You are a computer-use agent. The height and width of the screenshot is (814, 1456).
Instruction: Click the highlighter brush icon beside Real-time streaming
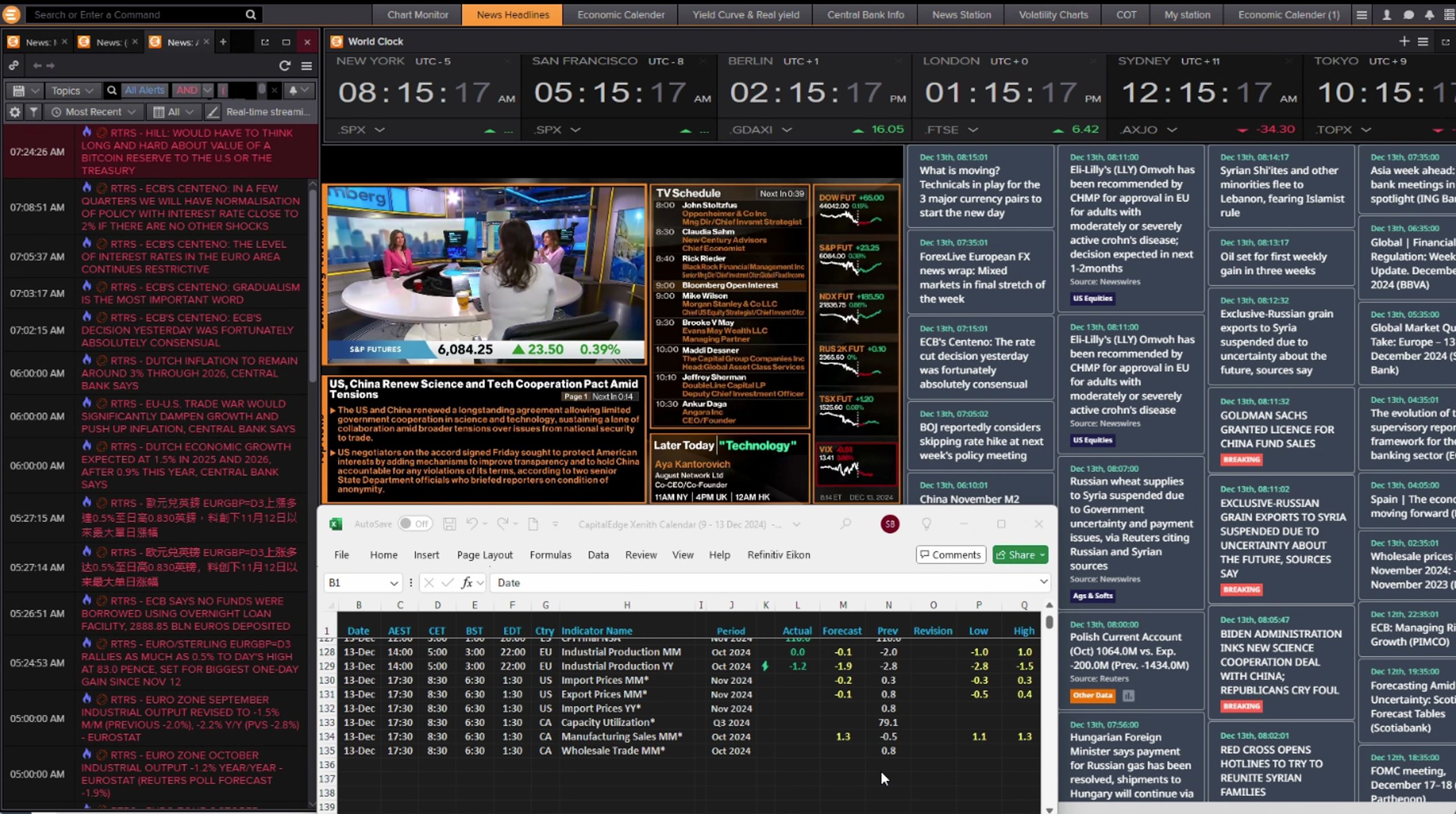(x=212, y=112)
